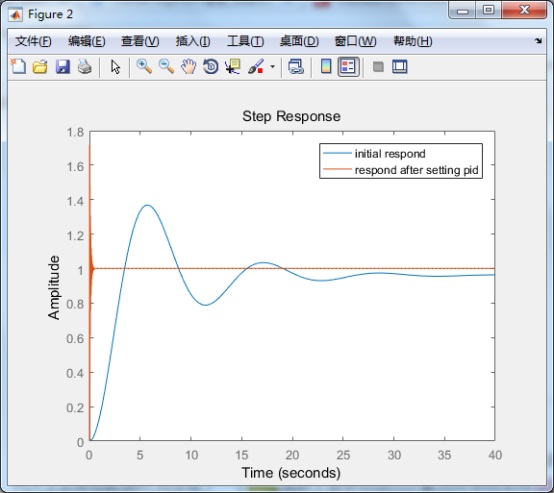Screen dimensions: 554x493
Task: Toggle the Insert Legend button
Action: click(348, 66)
